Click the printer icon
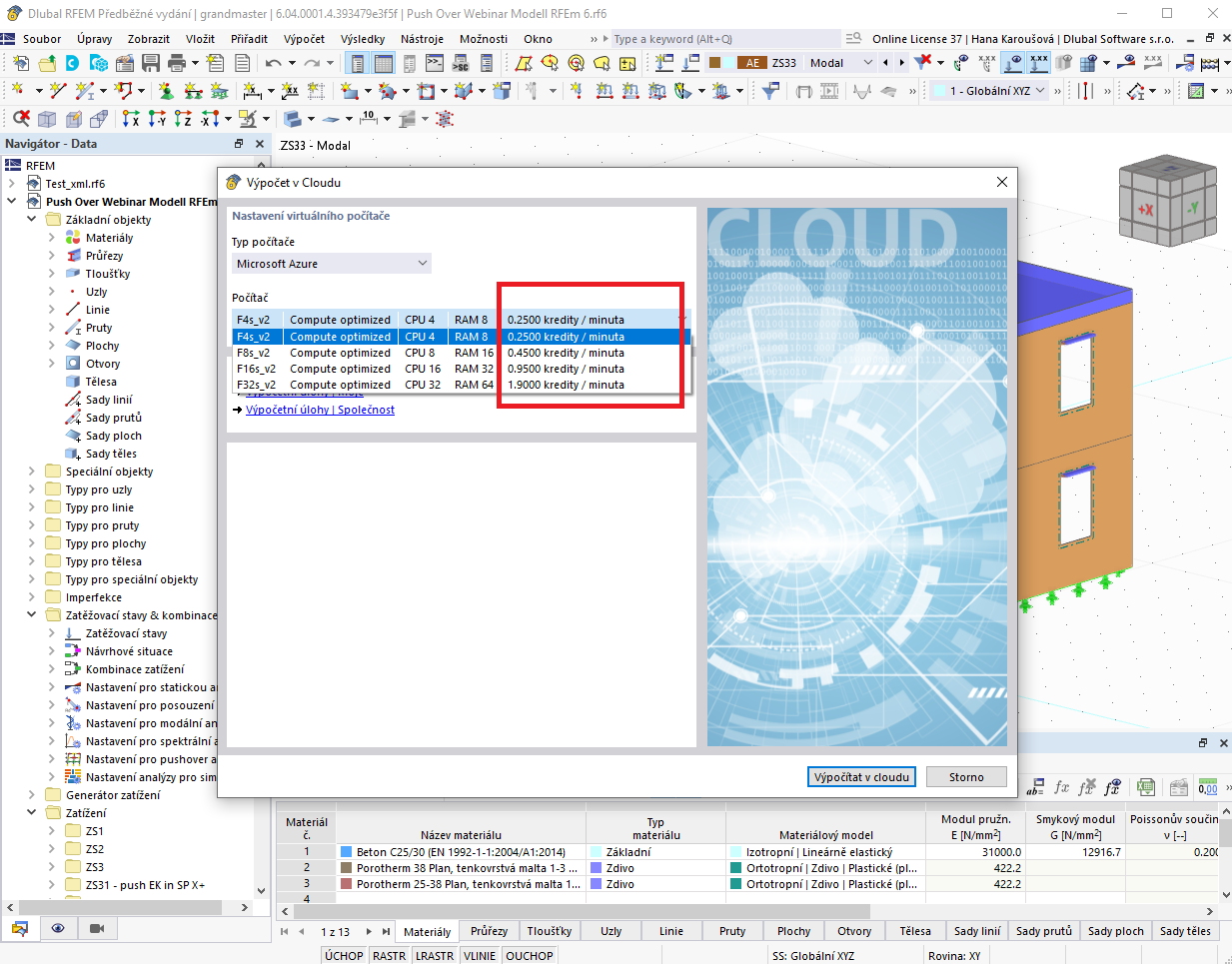 pos(177,63)
